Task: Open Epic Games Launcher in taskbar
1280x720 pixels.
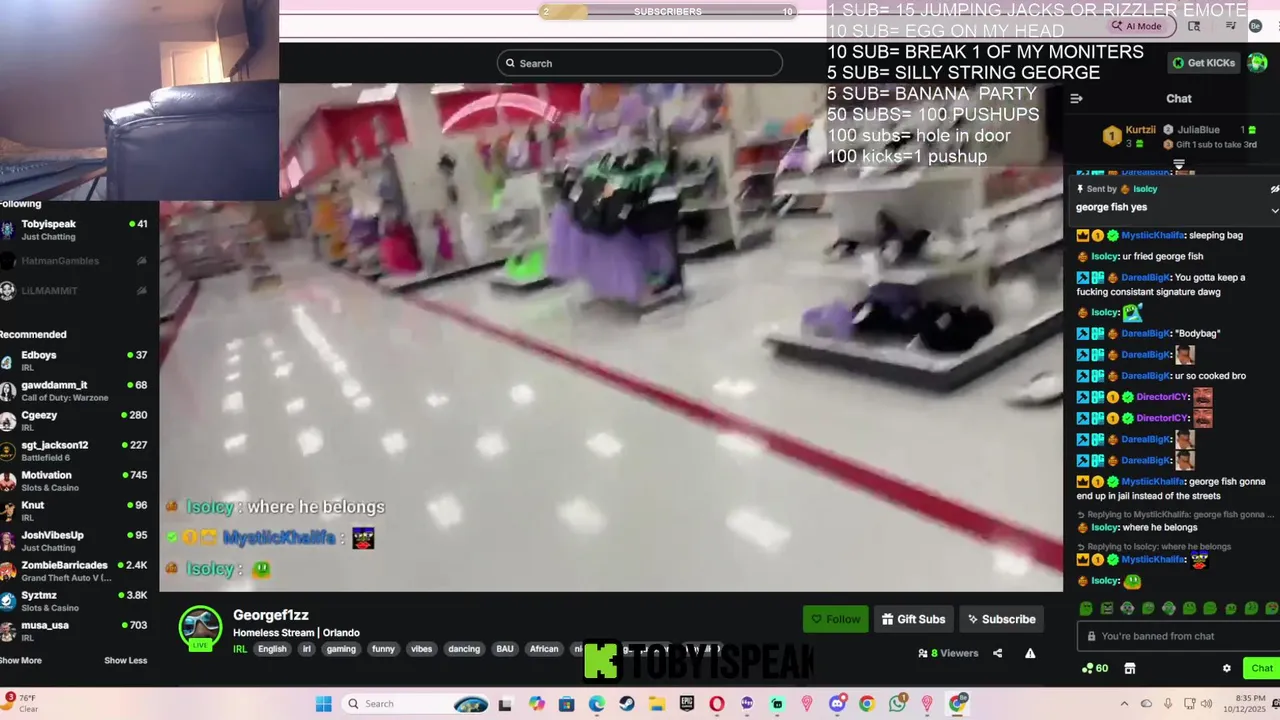Action: pos(687,704)
